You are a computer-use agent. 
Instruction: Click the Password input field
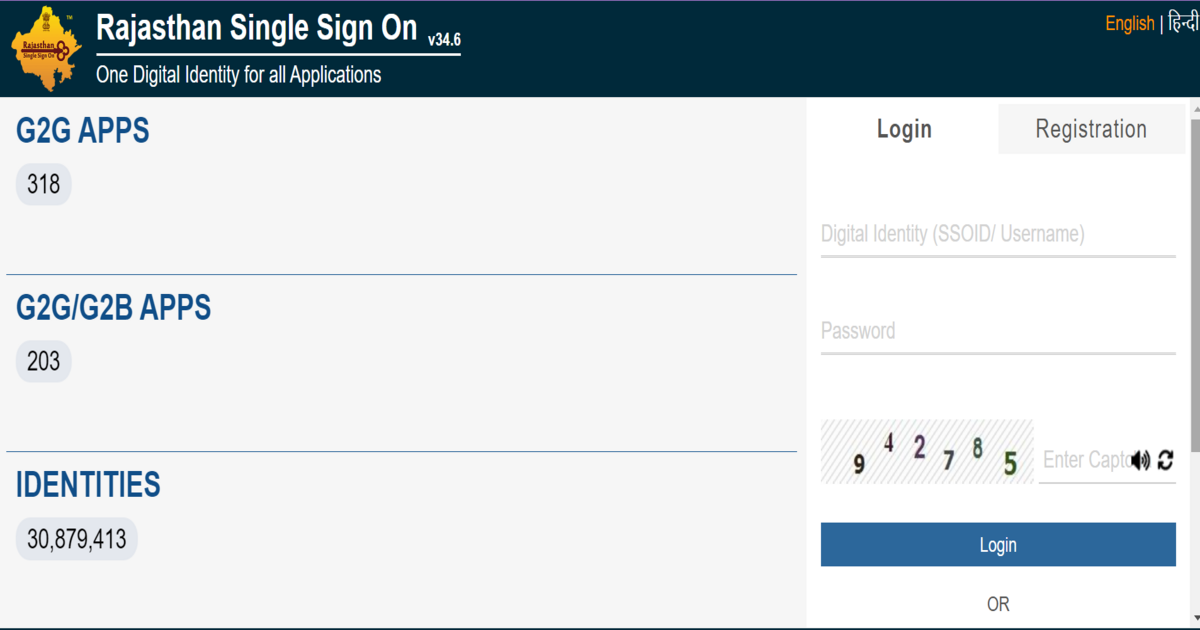point(997,330)
